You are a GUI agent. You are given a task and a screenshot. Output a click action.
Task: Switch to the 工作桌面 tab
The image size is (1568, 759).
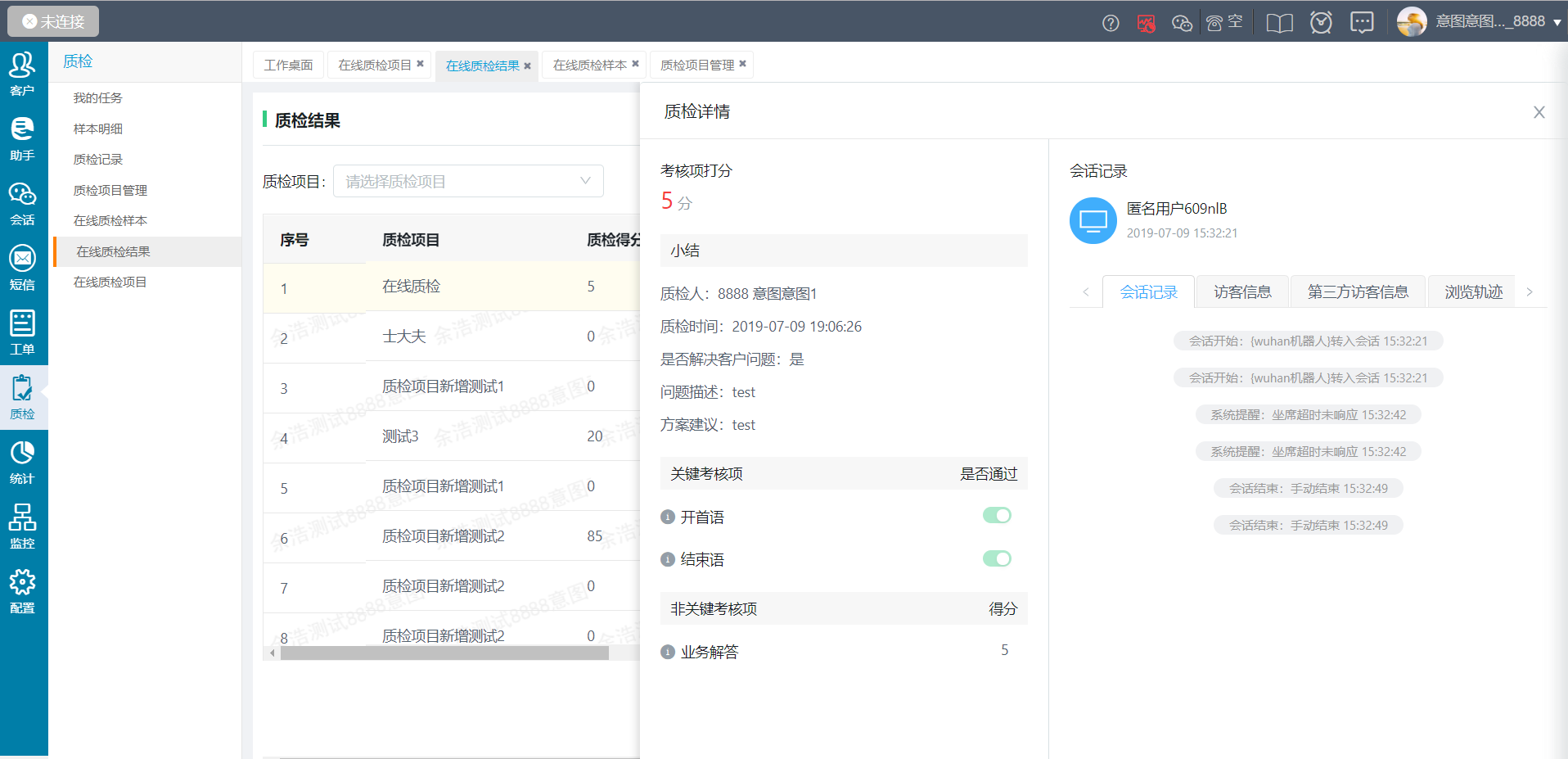point(288,65)
